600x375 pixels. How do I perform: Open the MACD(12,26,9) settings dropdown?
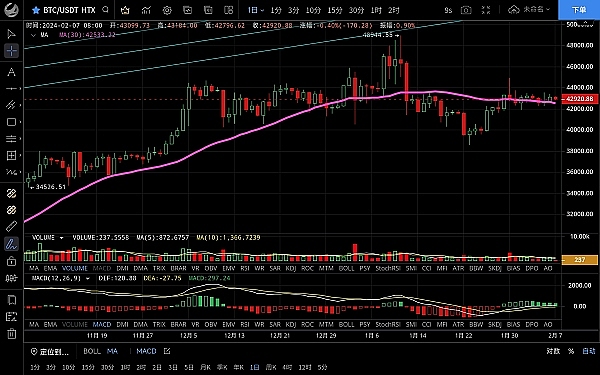(88, 279)
